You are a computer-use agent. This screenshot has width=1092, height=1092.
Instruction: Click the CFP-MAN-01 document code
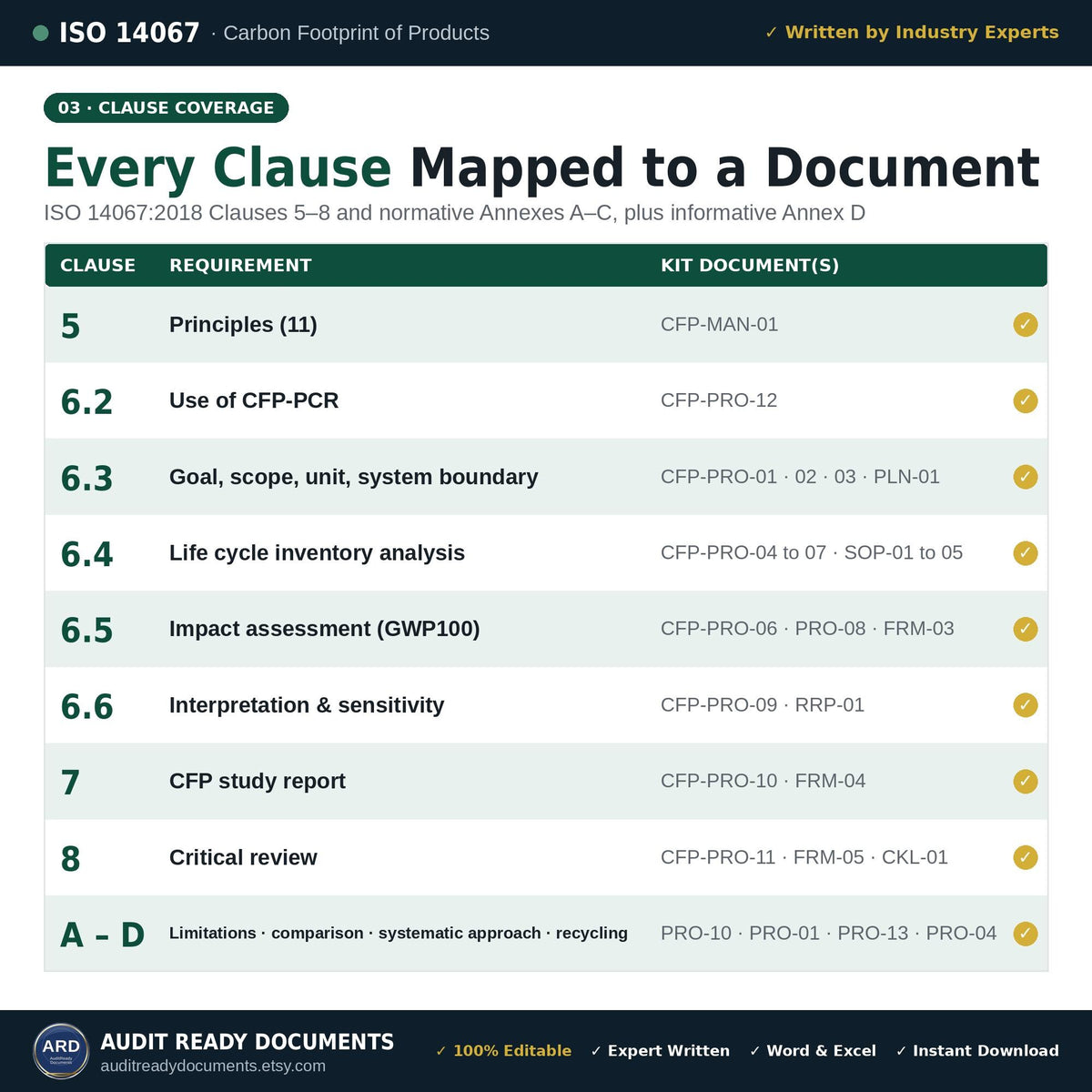[x=719, y=325]
